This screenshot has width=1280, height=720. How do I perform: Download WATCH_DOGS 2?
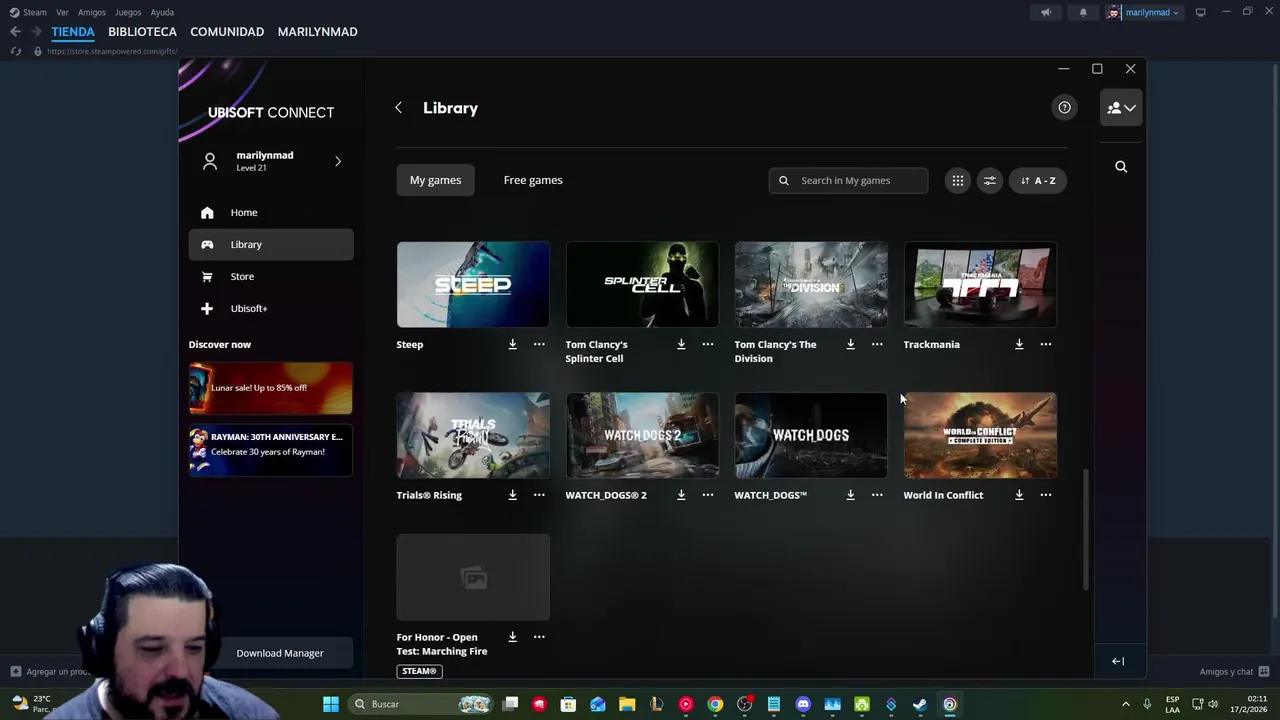681,495
